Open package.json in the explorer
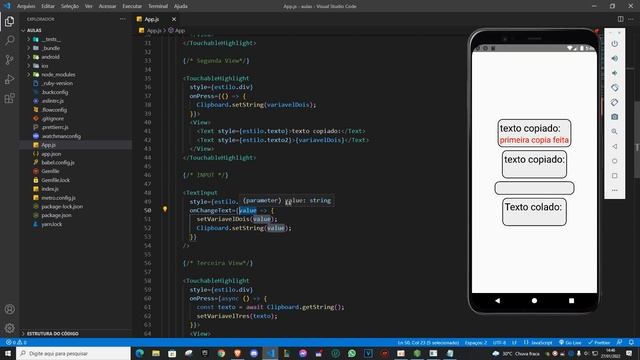640x360 pixels. 56,215
